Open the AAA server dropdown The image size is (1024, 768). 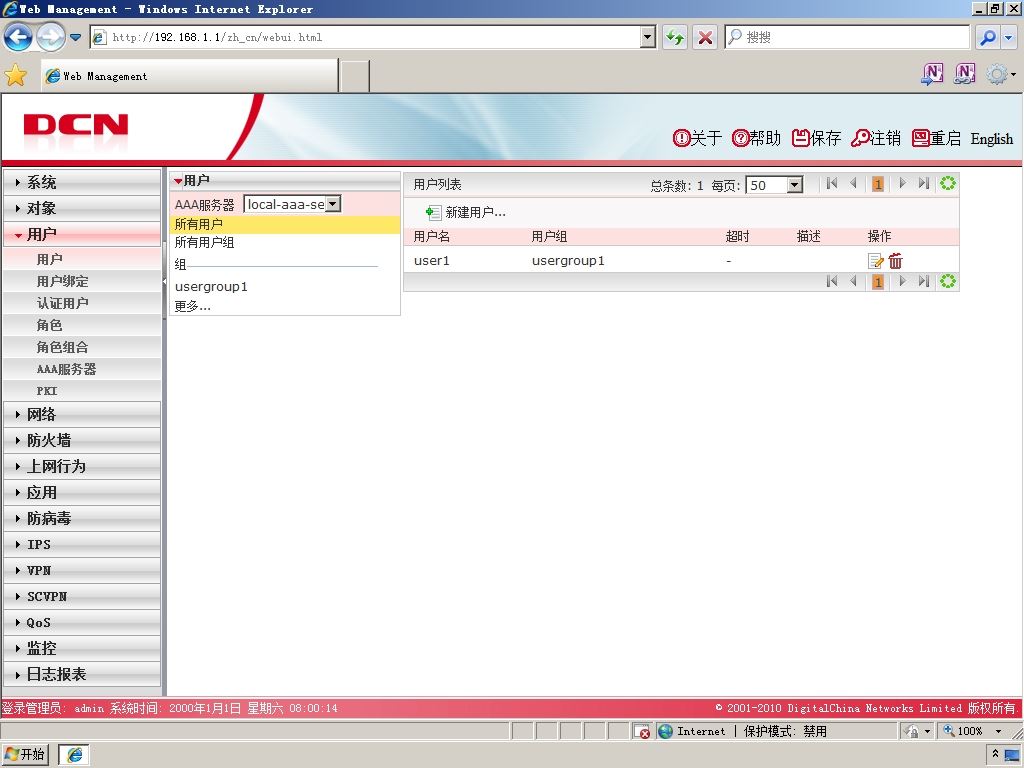333,204
